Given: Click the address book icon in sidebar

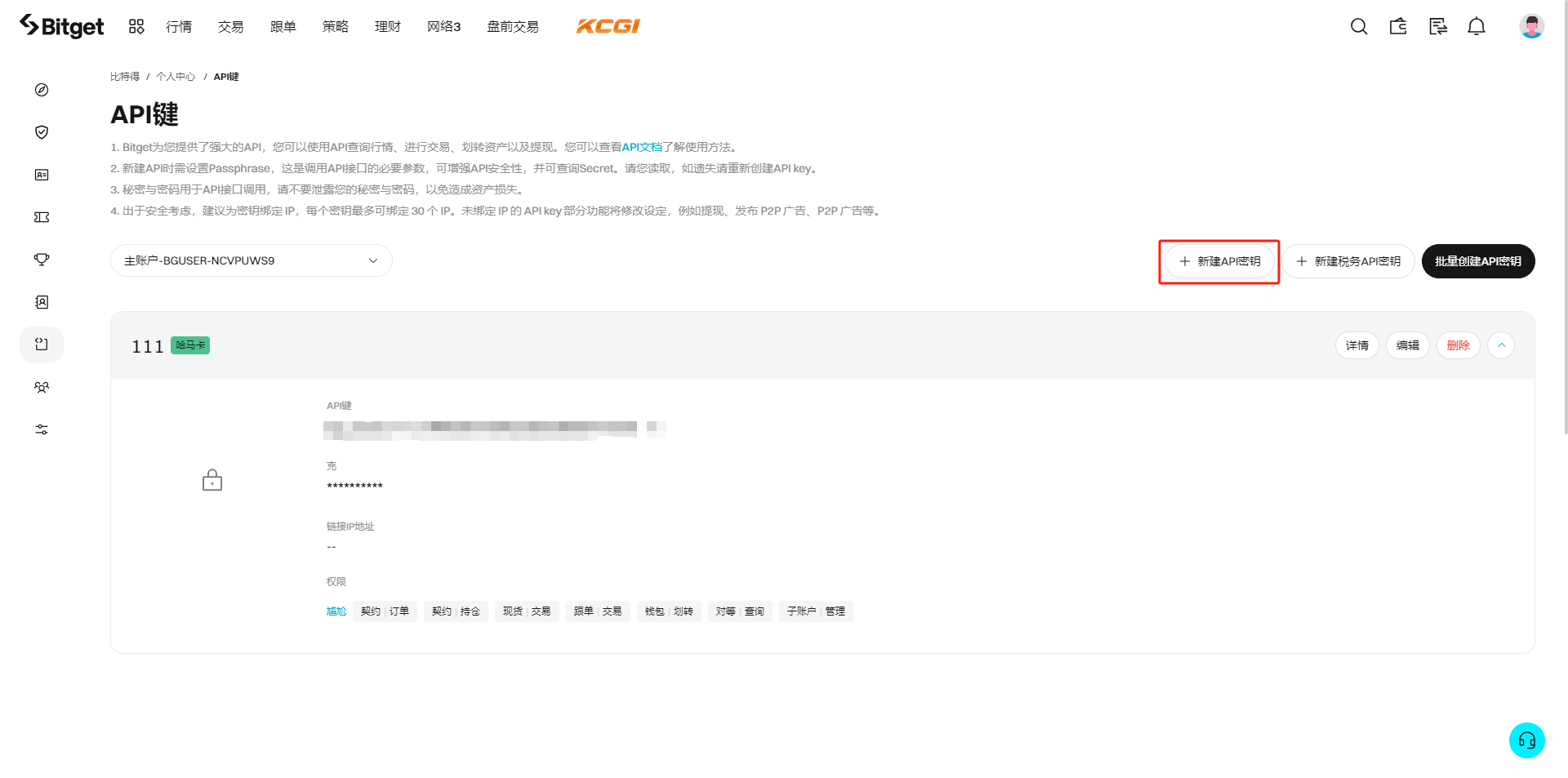Looking at the screenshot, I should coord(42,302).
